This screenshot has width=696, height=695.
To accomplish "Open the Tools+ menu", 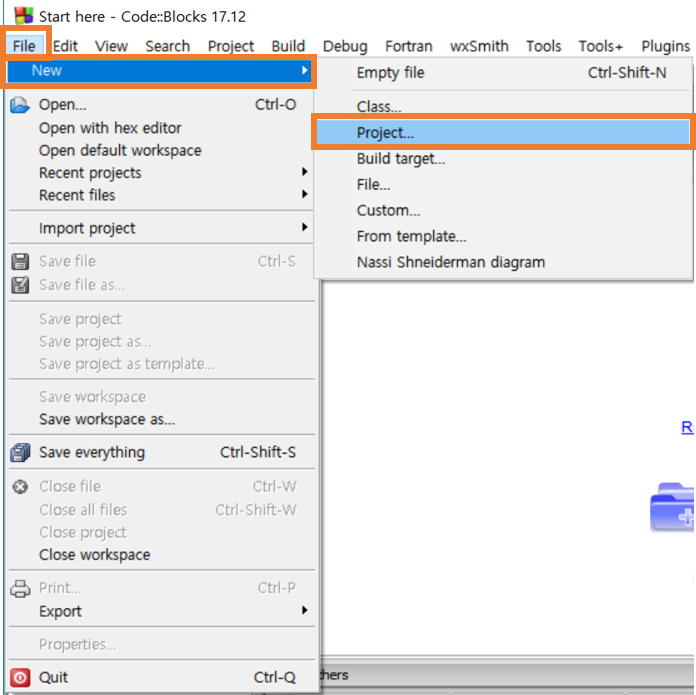I will [x=601, y=46].
